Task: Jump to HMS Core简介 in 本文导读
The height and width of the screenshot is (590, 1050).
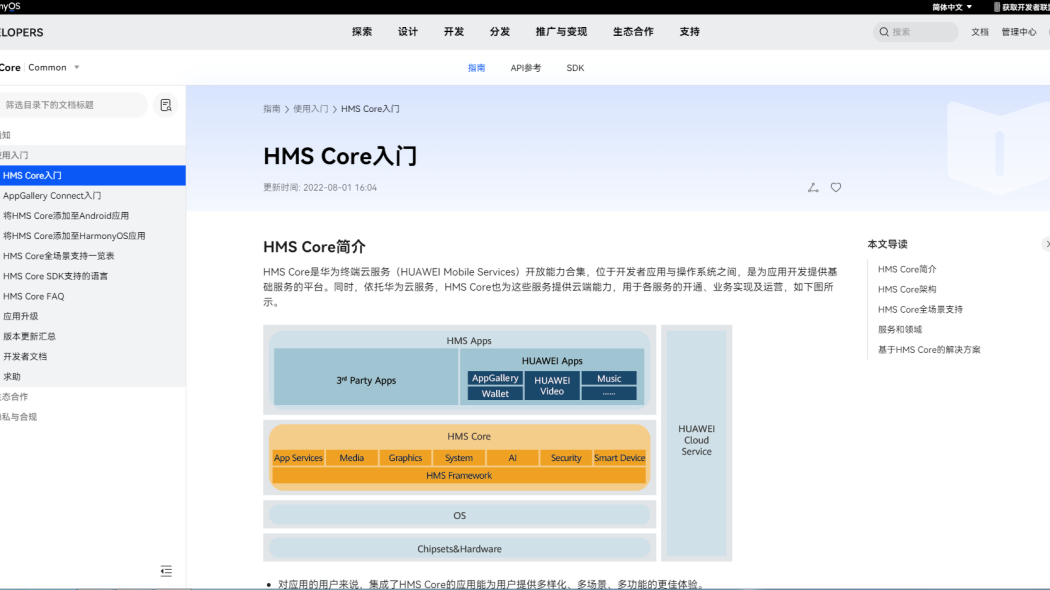Action: pyautogui.click(x=907, y=269)
